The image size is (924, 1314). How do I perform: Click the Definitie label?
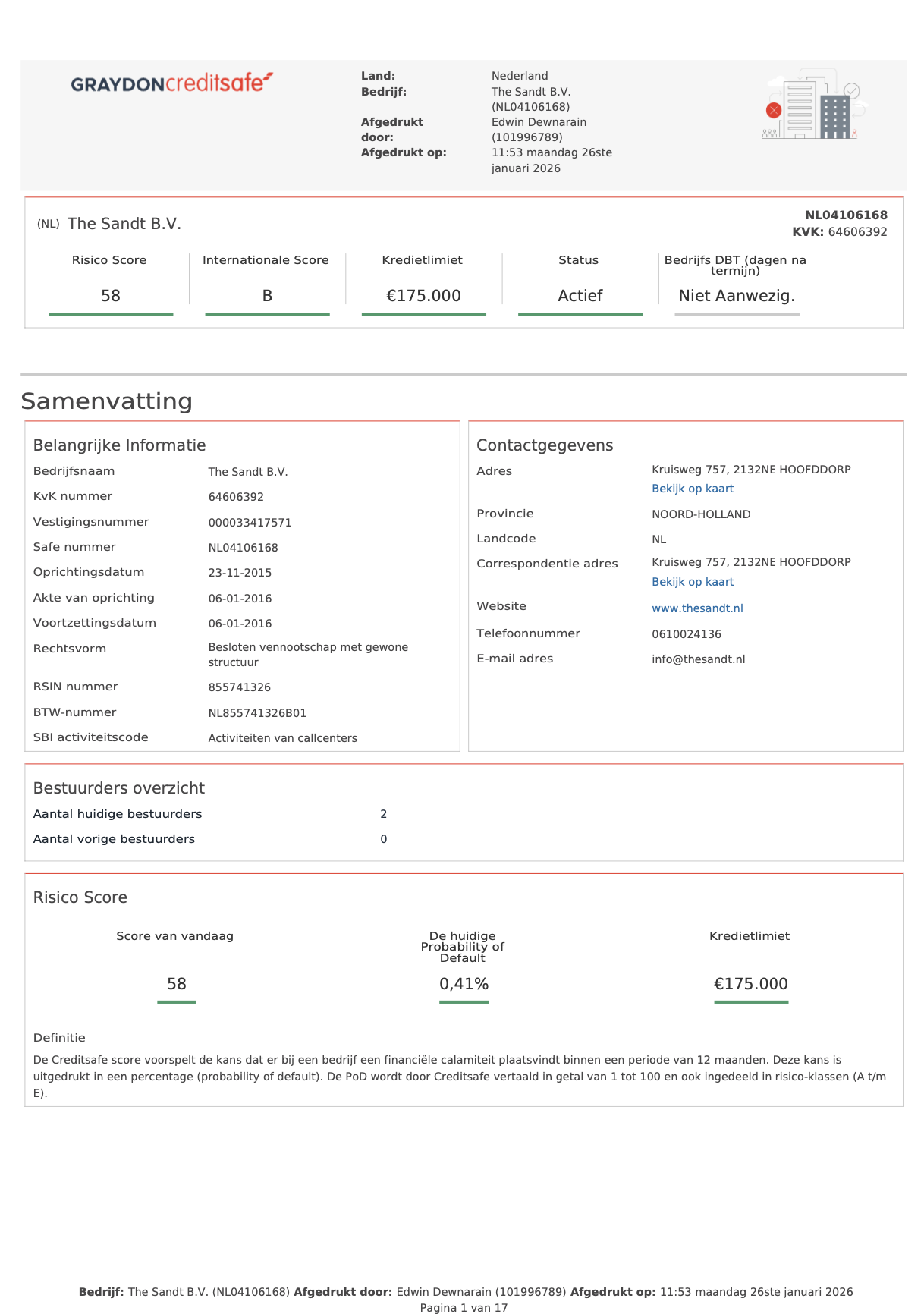click(59, 1038)
